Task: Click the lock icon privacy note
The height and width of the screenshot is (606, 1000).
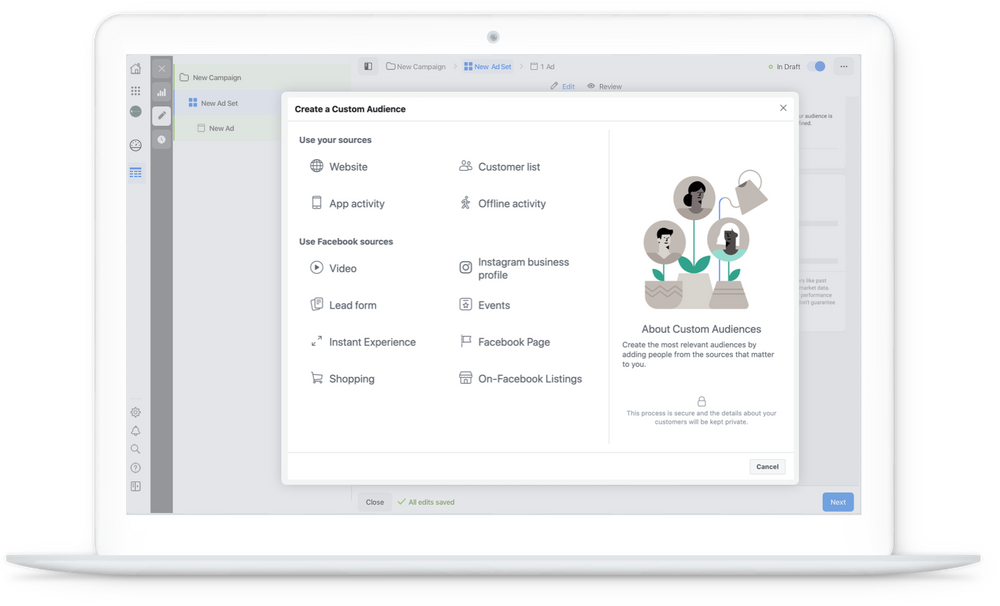Action: pos(702,401)
